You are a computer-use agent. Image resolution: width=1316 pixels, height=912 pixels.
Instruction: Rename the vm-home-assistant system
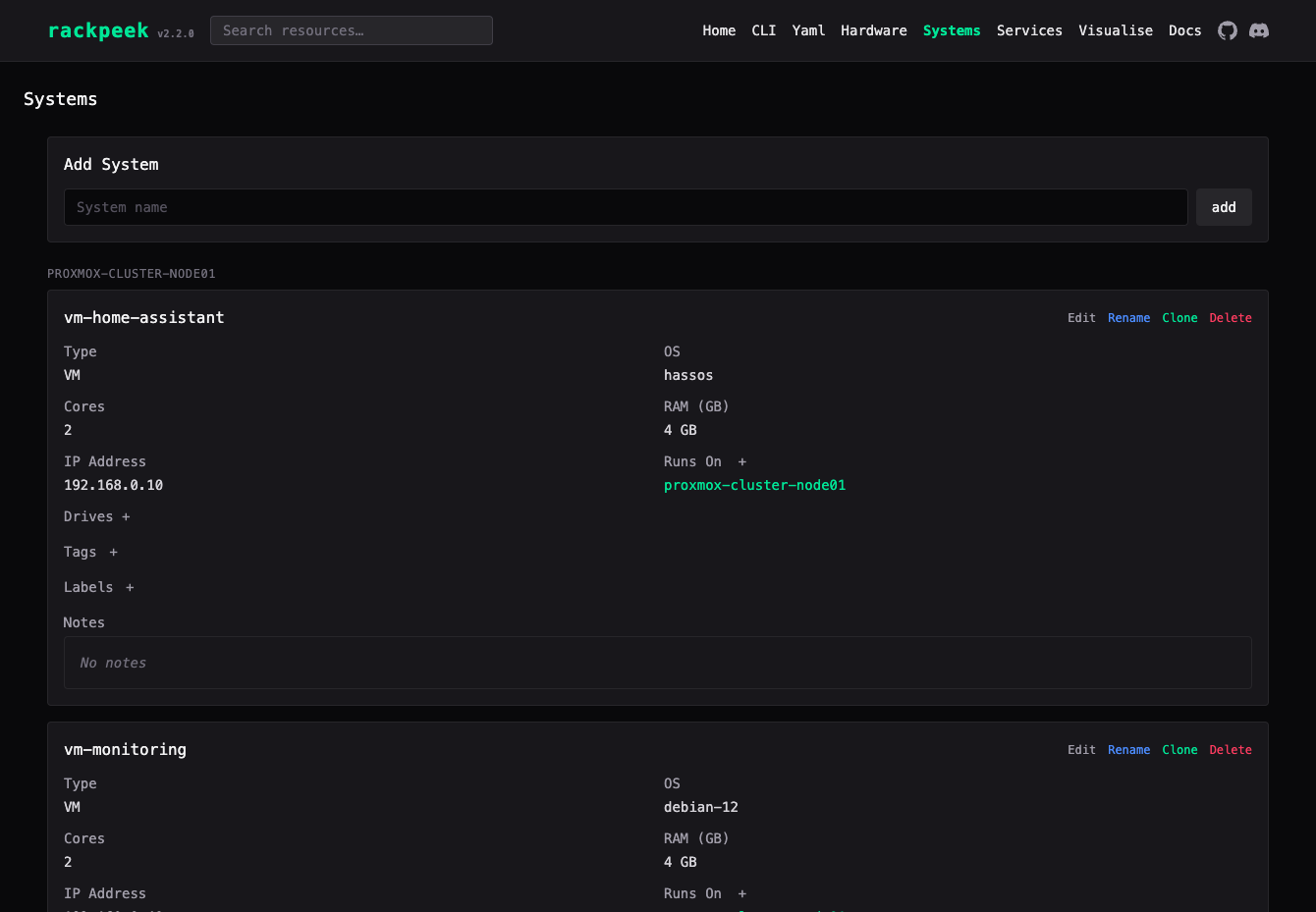point(1128,318)
